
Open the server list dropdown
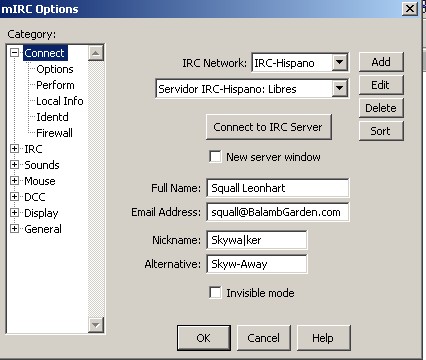(340, 88)
